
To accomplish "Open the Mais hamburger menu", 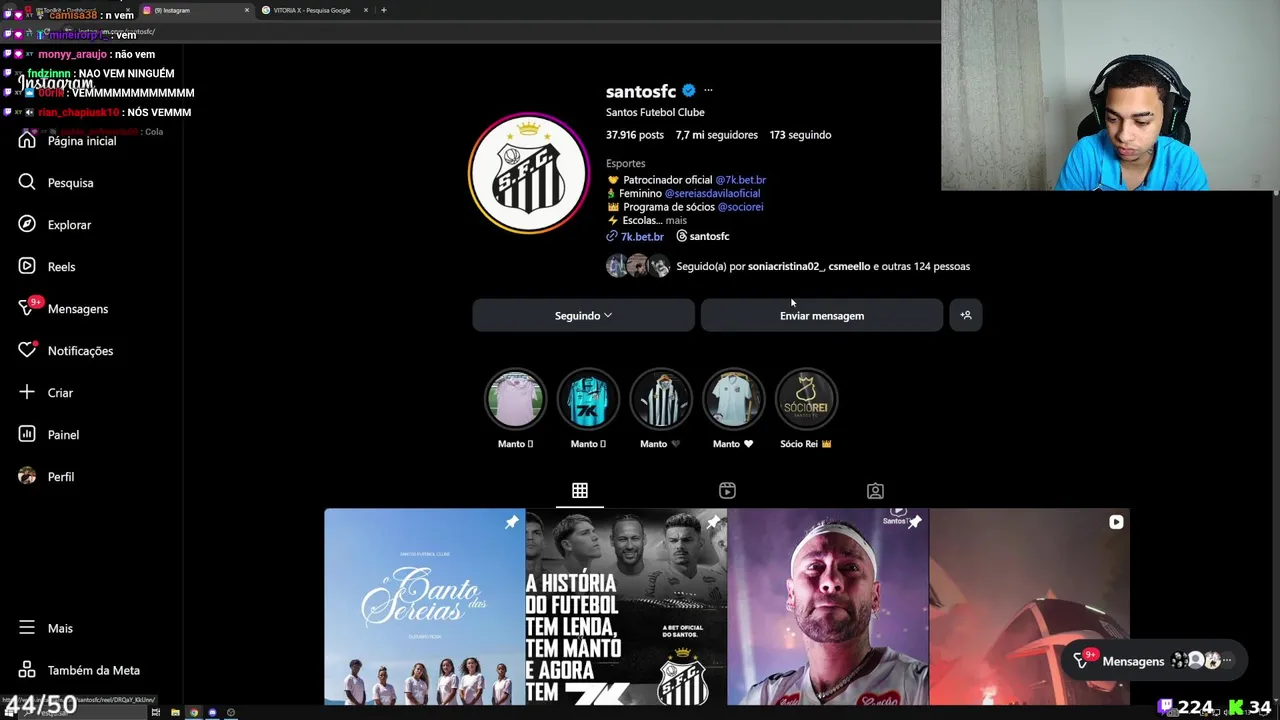I will (27, 628).
